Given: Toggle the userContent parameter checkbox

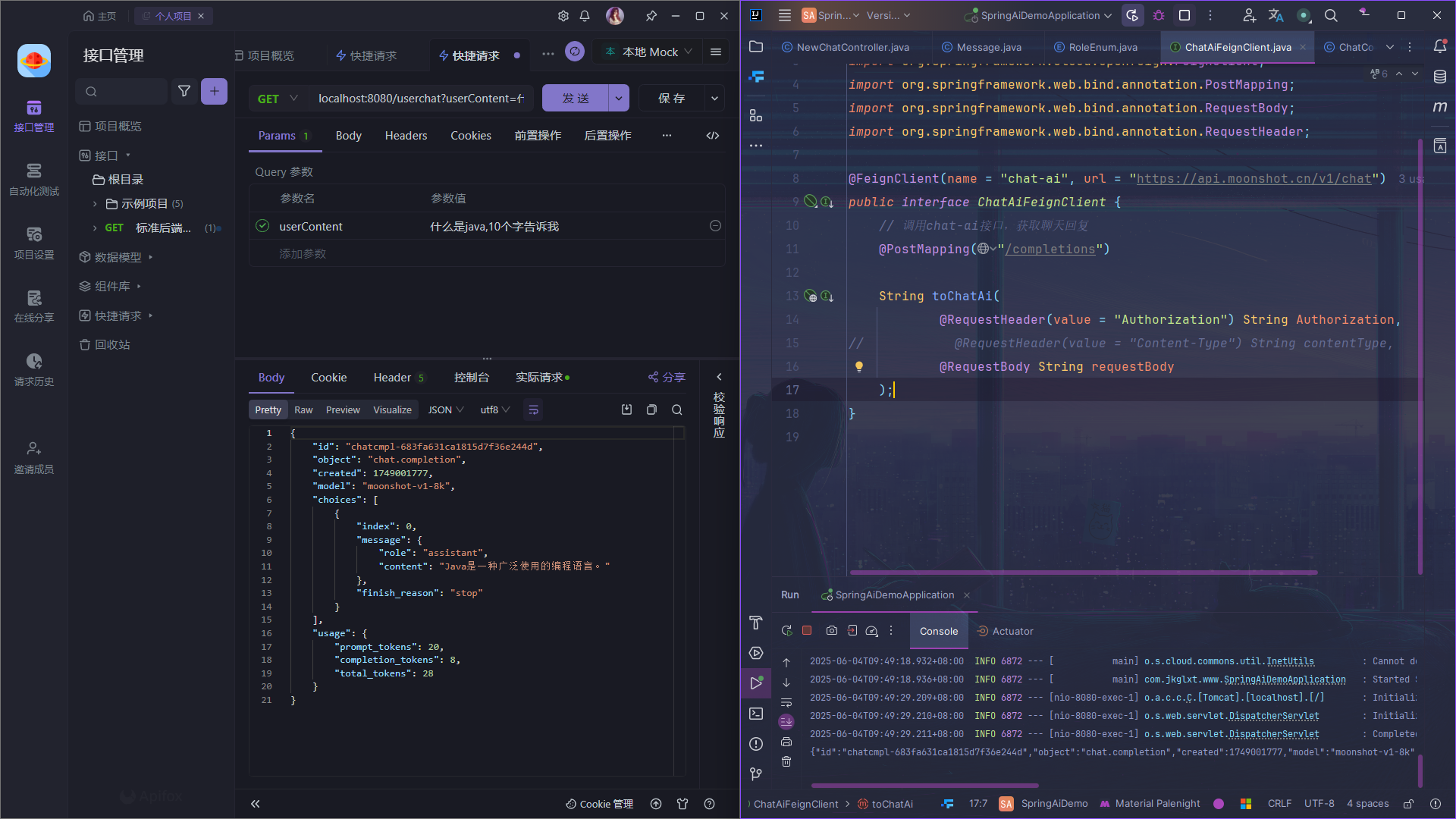Looking at the screenshot, I should 262,226.
